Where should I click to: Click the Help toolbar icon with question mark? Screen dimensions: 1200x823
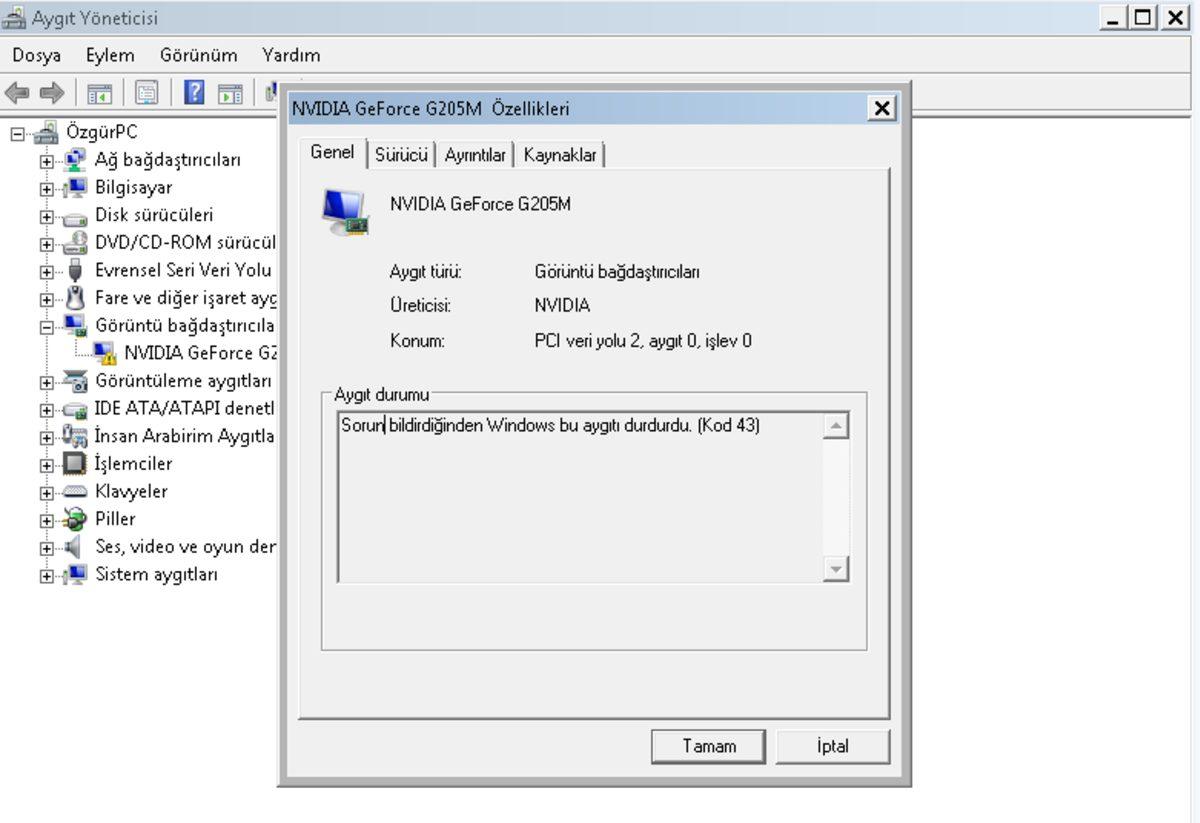[x=196, y=93]
